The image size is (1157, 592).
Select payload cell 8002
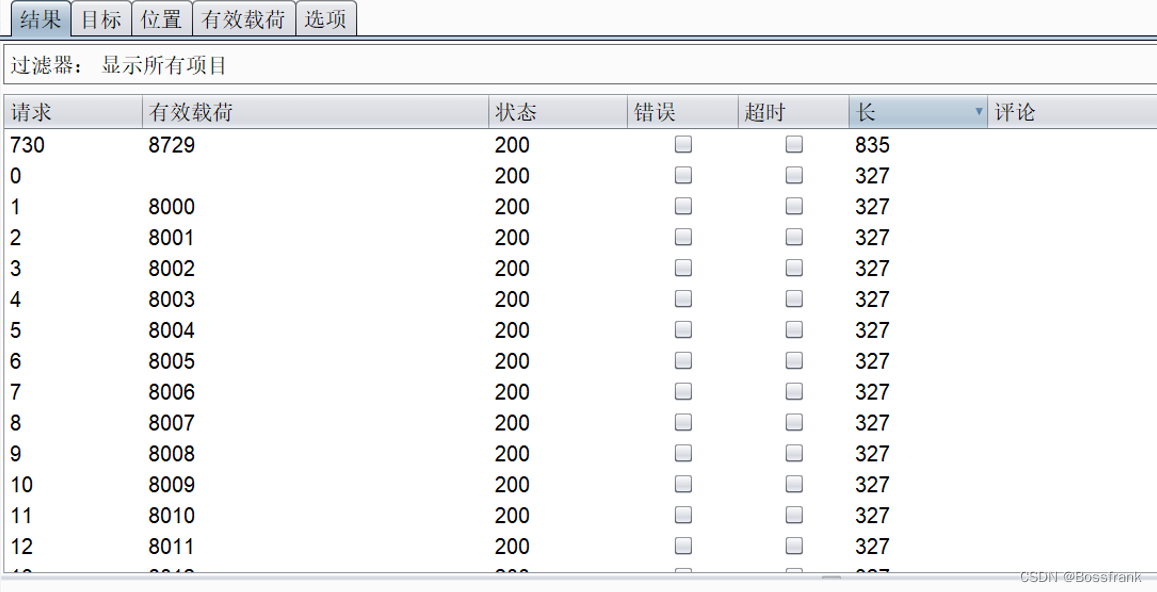[x=171, y=268]
